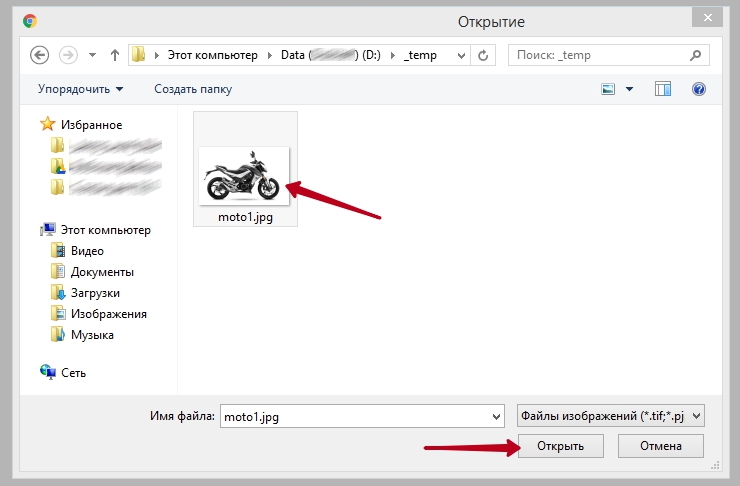The width and height of the screenshot is (740, 486).
Task: Click the Поиск: _temp search field
Action: click(610, 55)
